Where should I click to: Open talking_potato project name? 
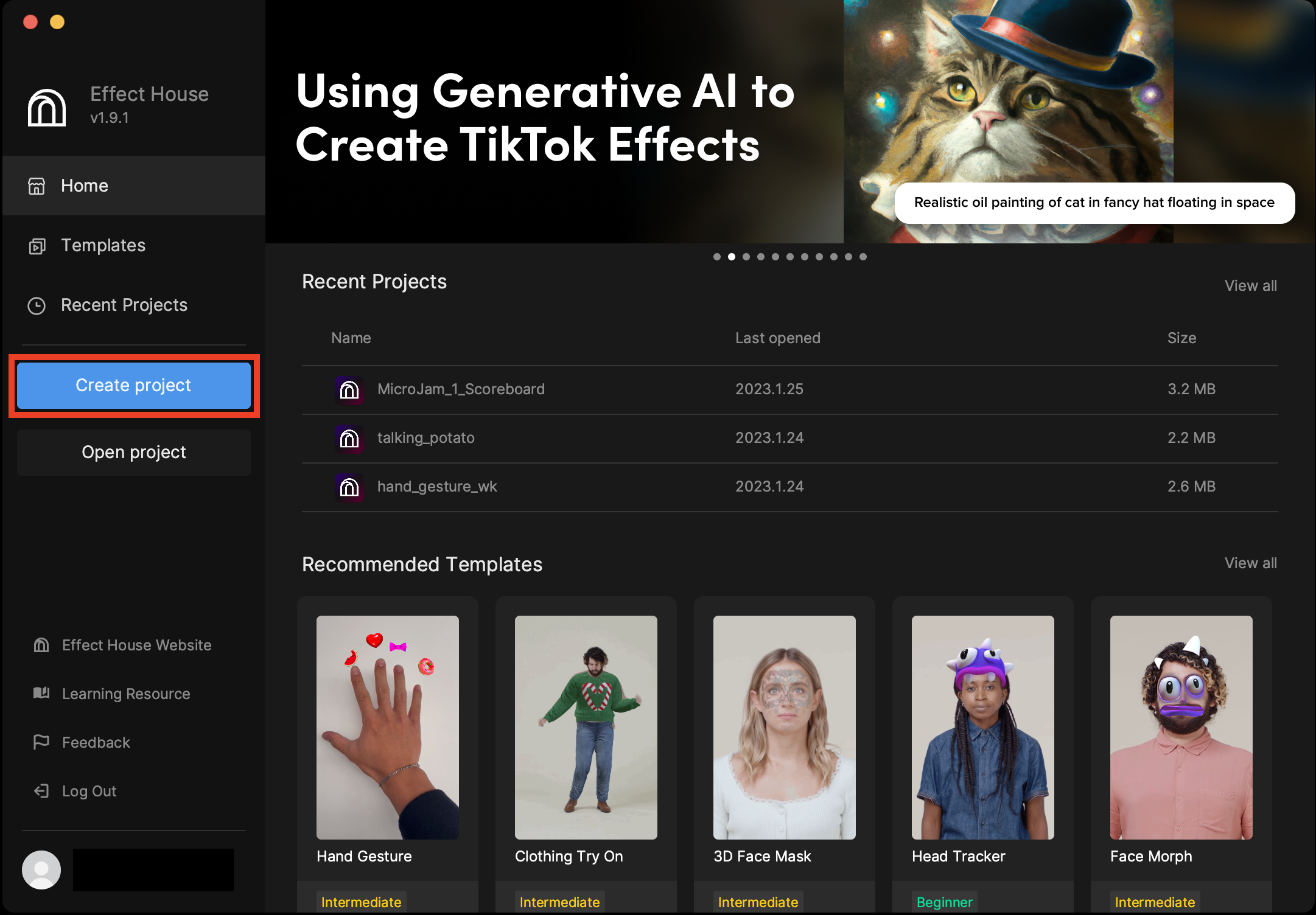point(425,438)
